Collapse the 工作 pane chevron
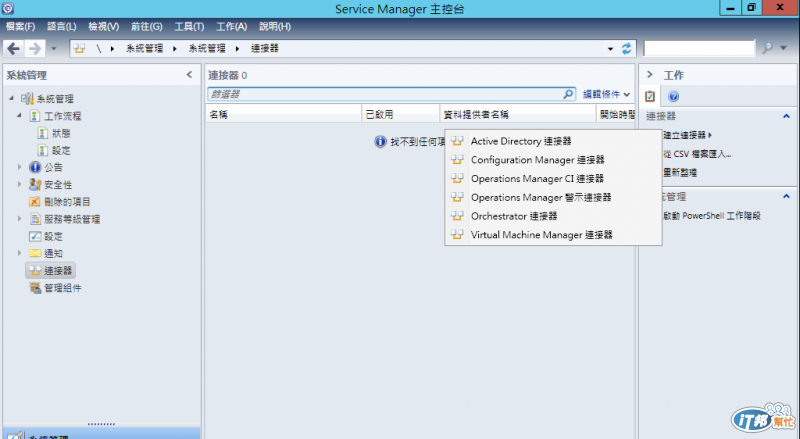 point(649,75)
